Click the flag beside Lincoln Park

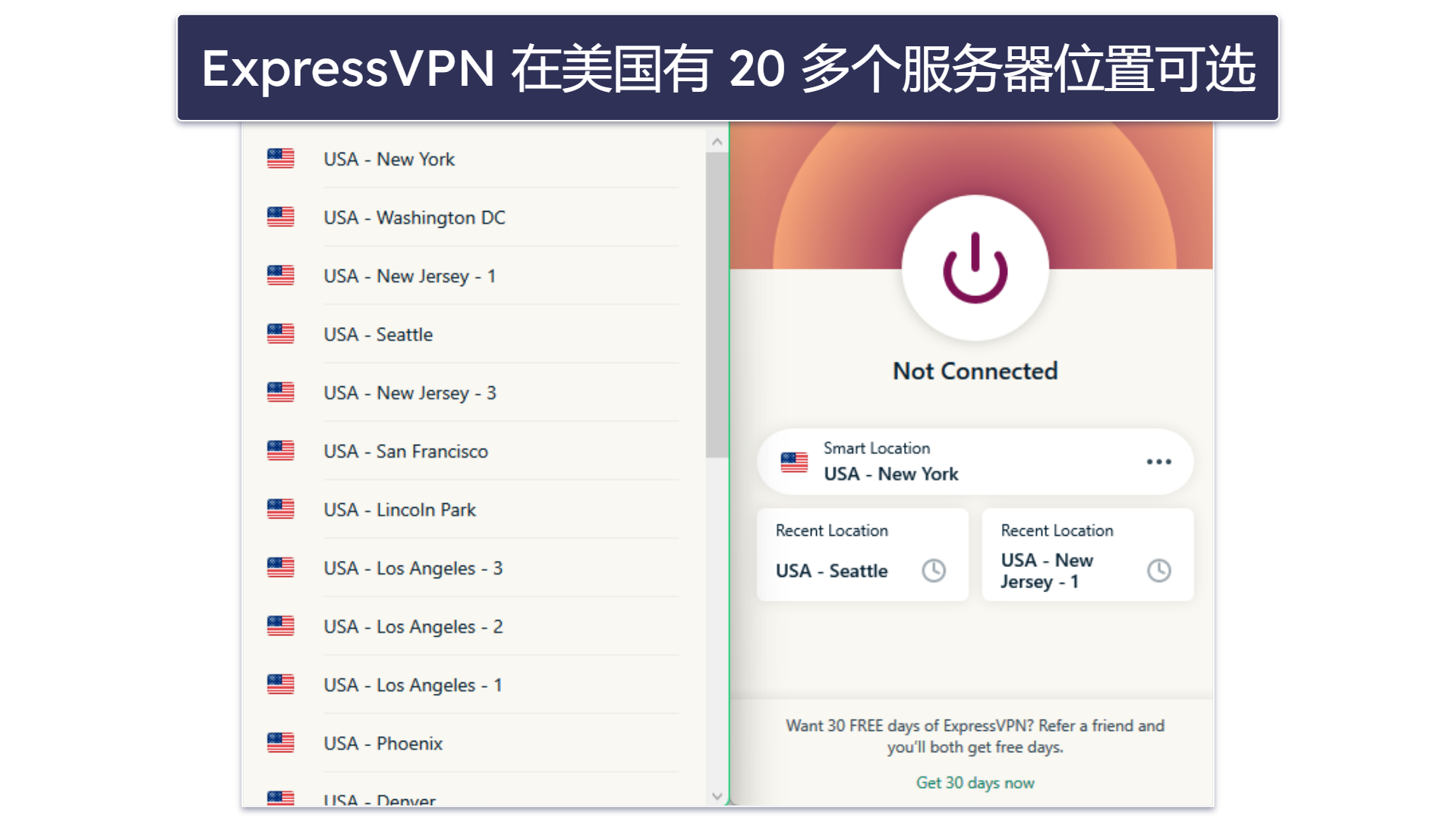coord(280,509)
